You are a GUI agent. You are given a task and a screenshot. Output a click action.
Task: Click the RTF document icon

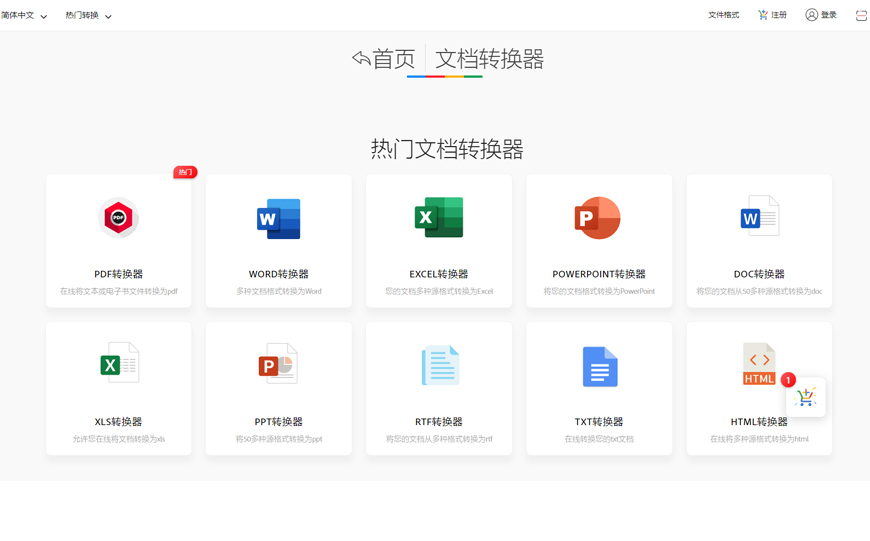click(441, 365)
